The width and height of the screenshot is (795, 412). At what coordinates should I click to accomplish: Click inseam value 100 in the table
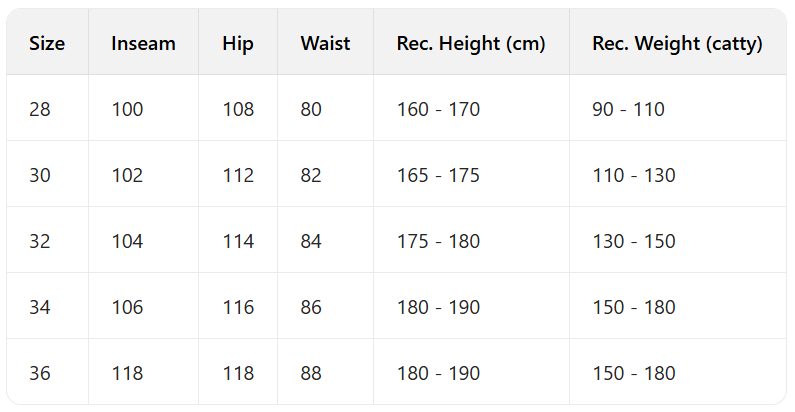point(127,109)
